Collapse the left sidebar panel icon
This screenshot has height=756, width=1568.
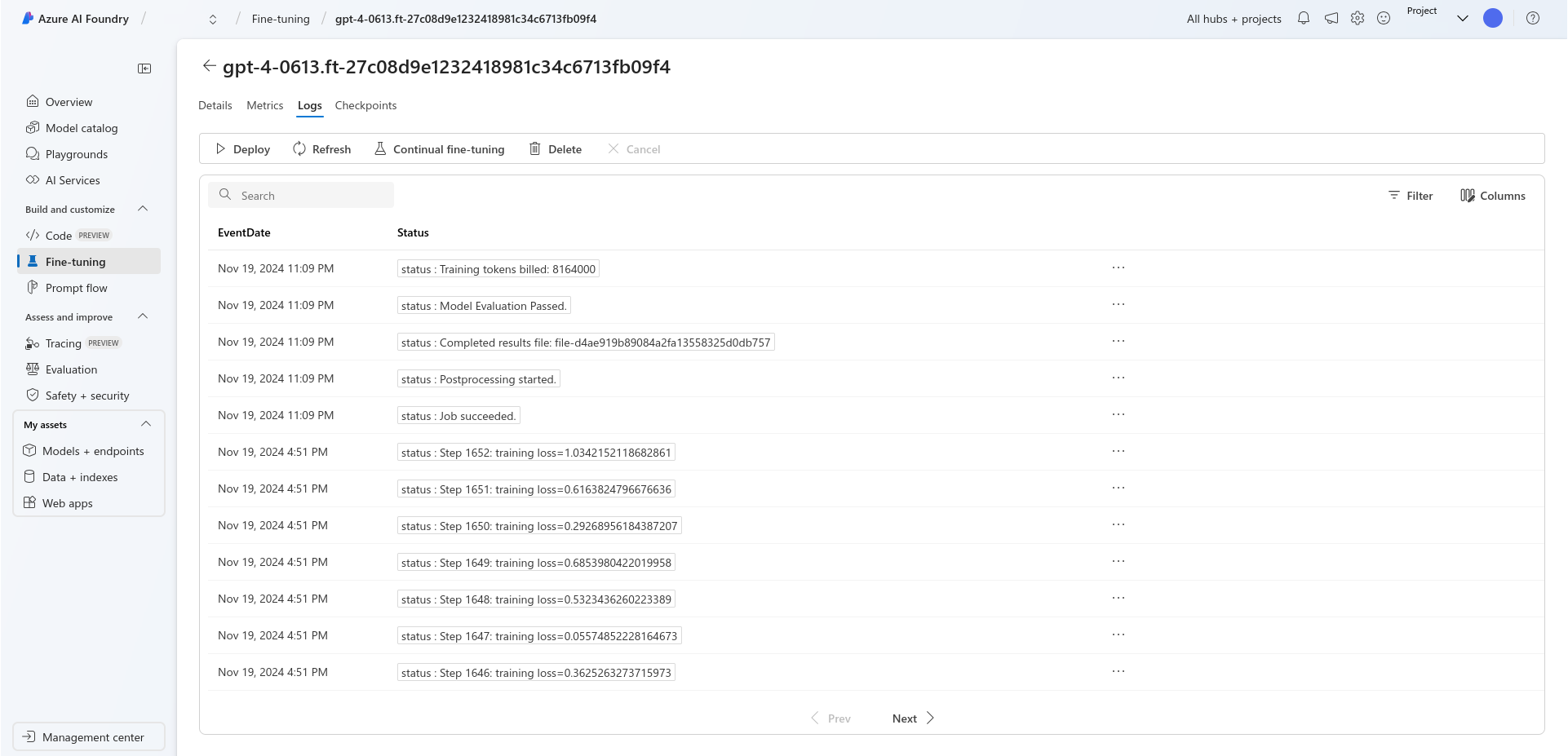pyautogui.click(x=144, y=69)
